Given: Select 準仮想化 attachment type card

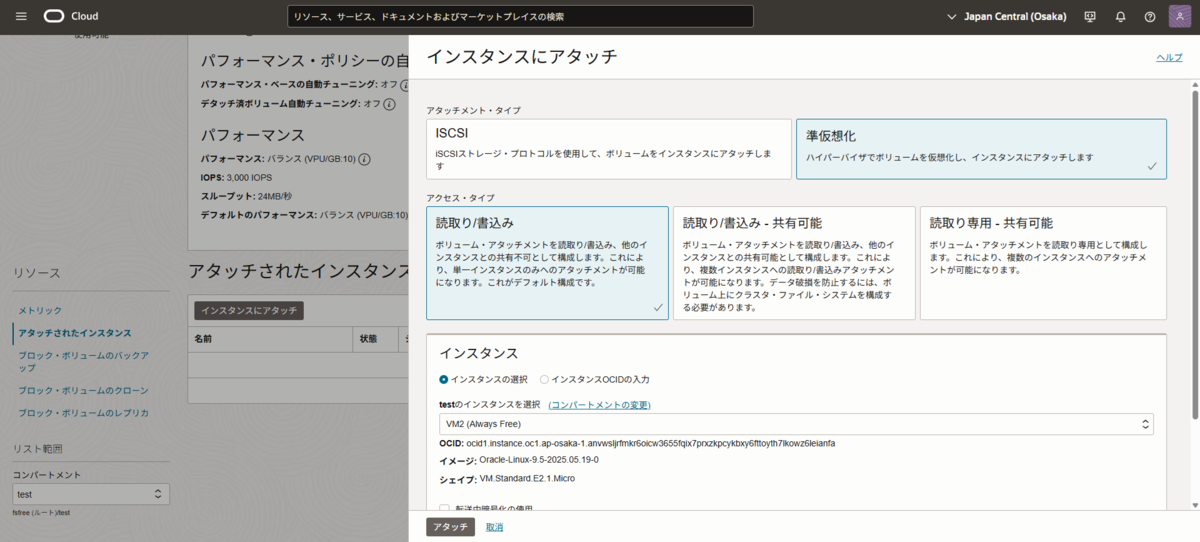Looking at the screenshot, I should coord(981,149).
